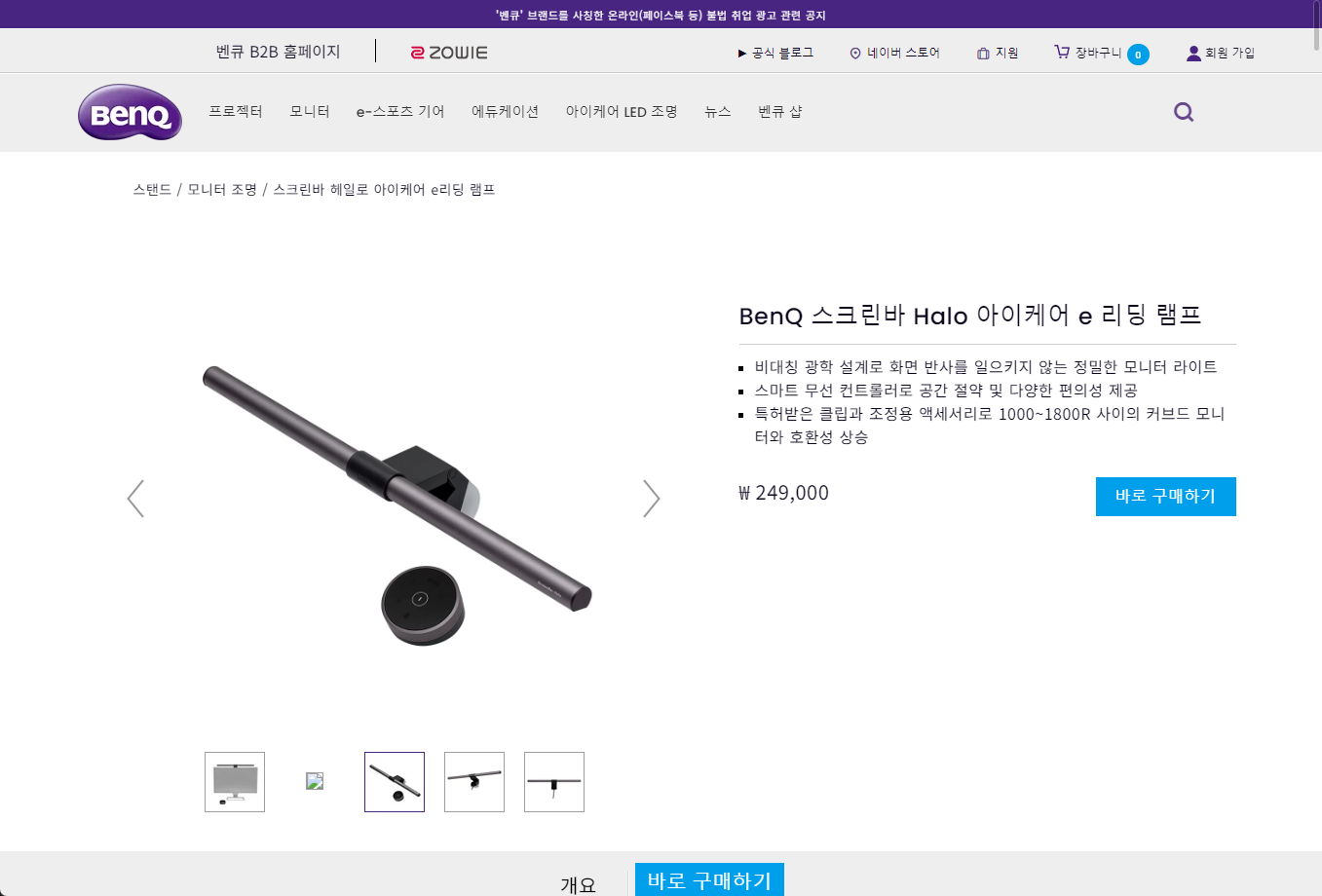Select the fourth thumbnail, angled lamp bar

click(x=474, y=782)
